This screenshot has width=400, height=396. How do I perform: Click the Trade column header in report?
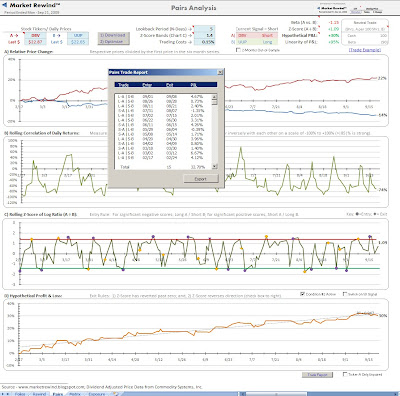[x=123, y=85]
